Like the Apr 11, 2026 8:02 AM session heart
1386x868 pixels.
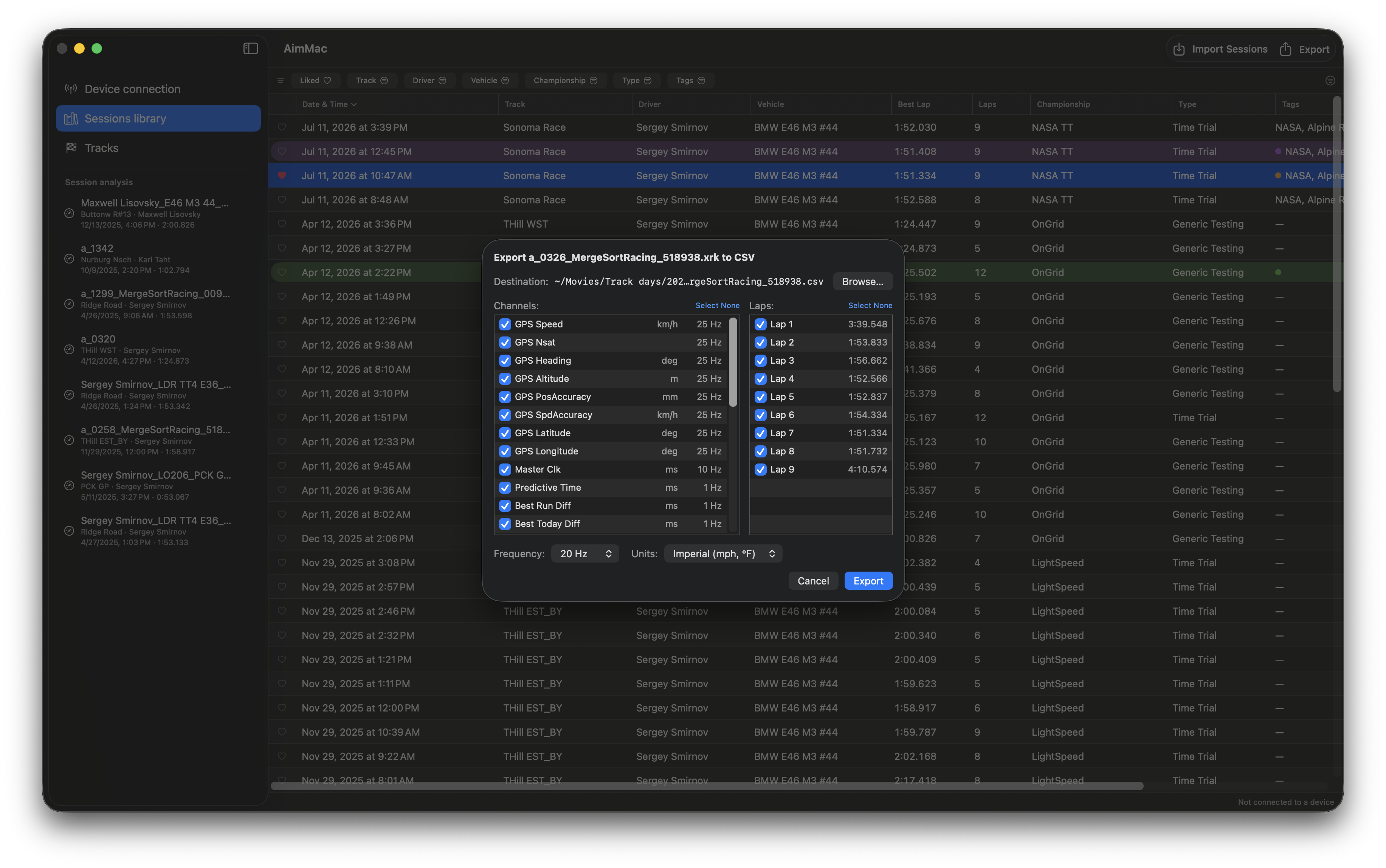[281, 515]
